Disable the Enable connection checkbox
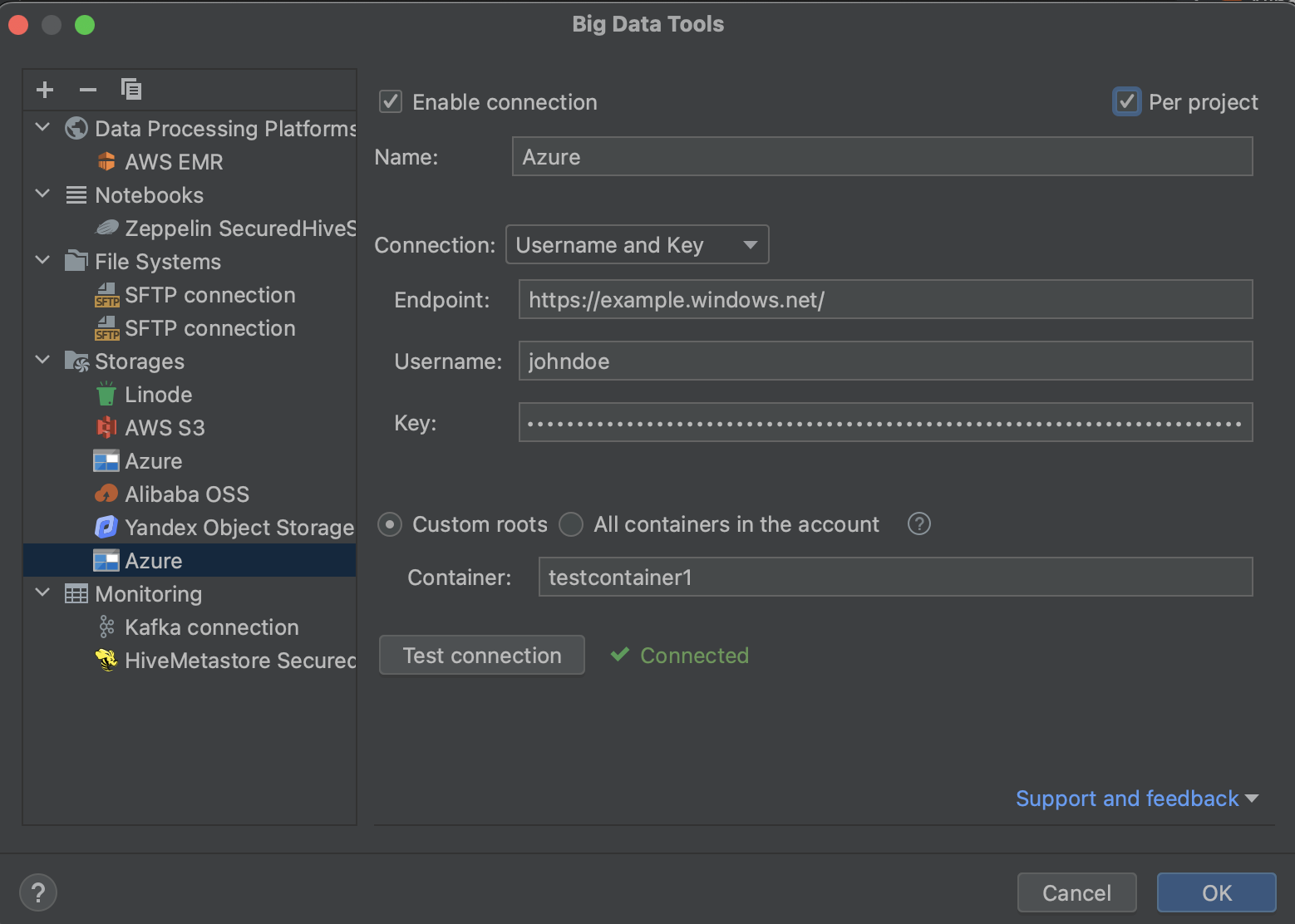Image resolution: width=1295 pixels, height=924 pixels. (x=390, y=101)
